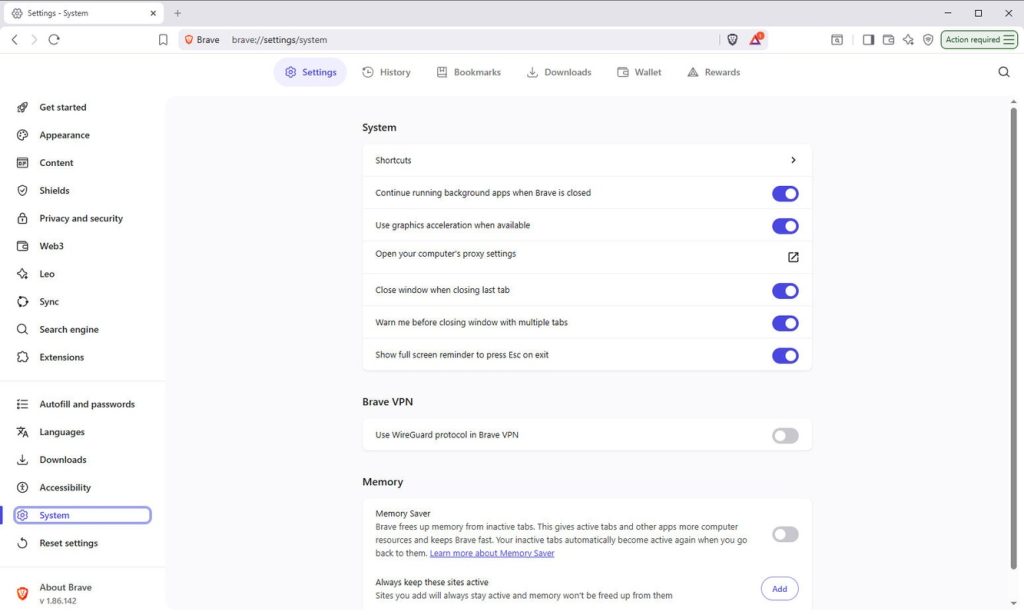Click the Accessibility icon in sidebar
This screenshot has height=615, width=1024.
tap(22, 488)
